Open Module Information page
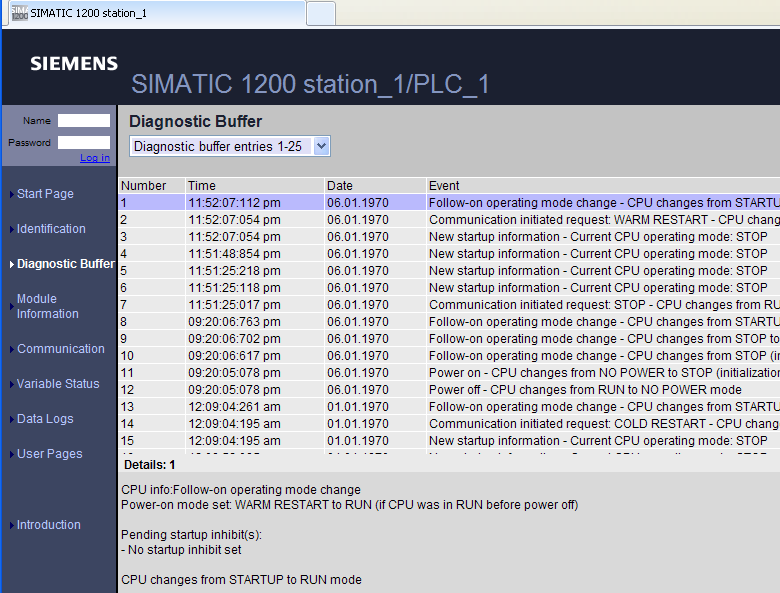The image size is (780, 593). (x=48, y=306)
